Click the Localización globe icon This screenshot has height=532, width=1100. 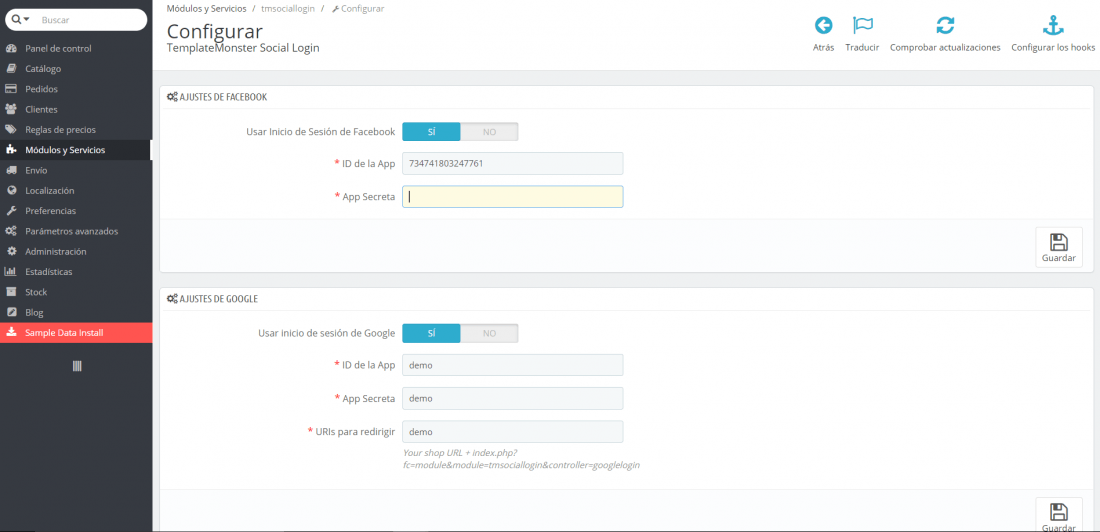pyautogui.click(x=11, y=190)
